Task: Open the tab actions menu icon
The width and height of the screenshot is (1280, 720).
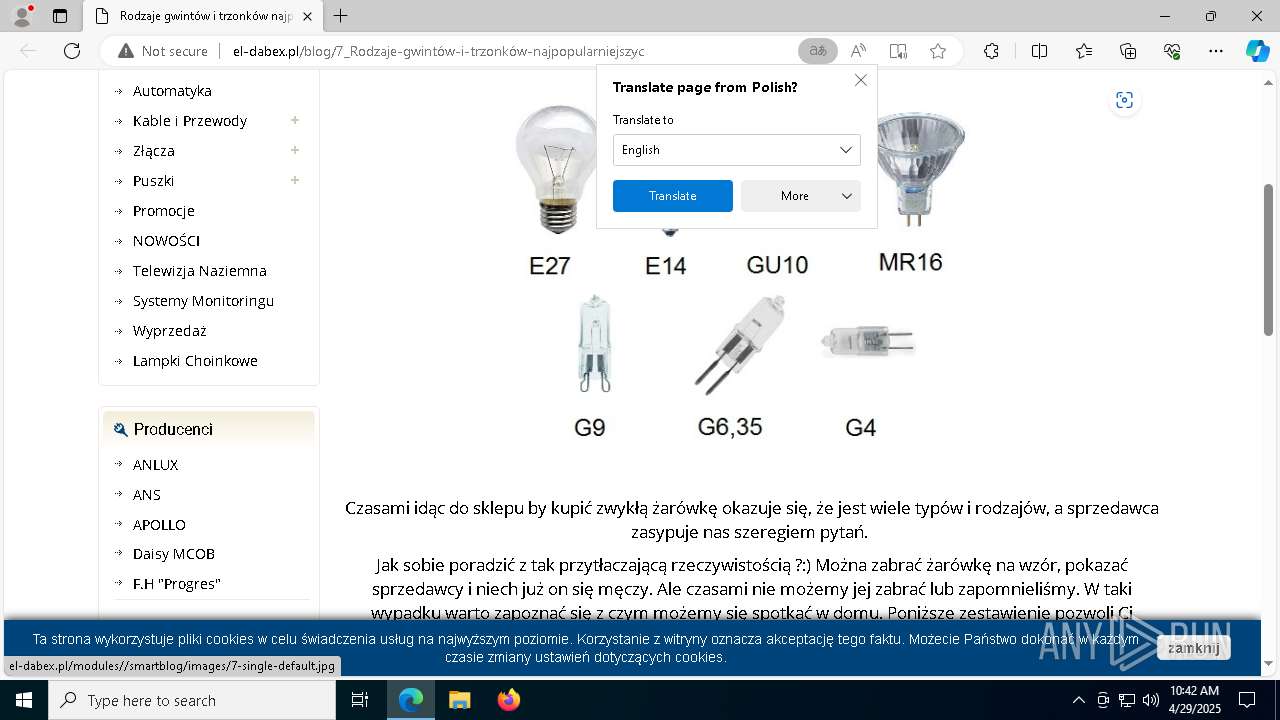Action: click(x=60, y=16)
